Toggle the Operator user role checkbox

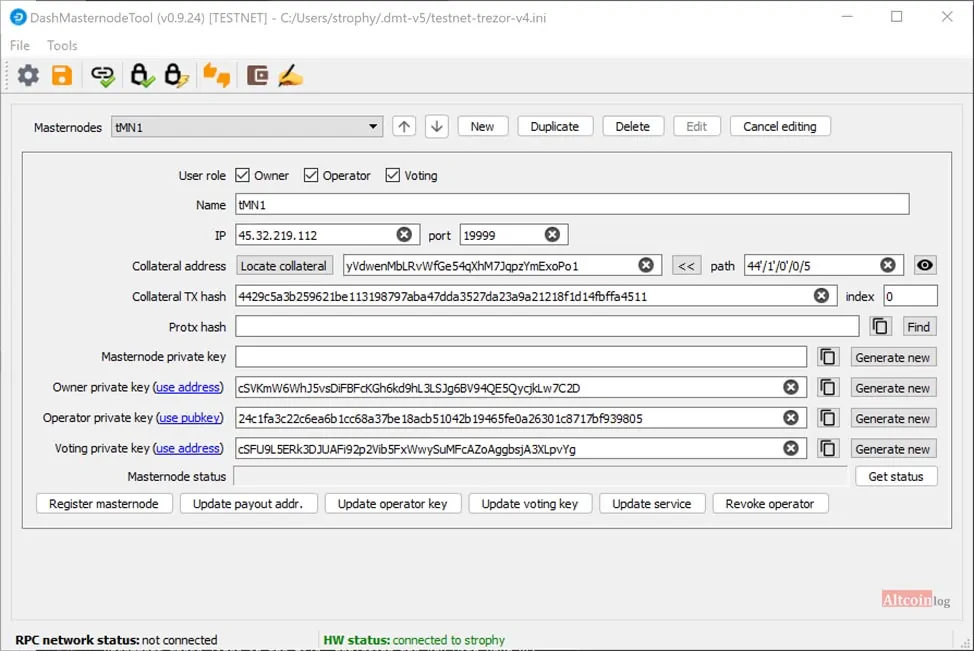click(x=311, y=175)
